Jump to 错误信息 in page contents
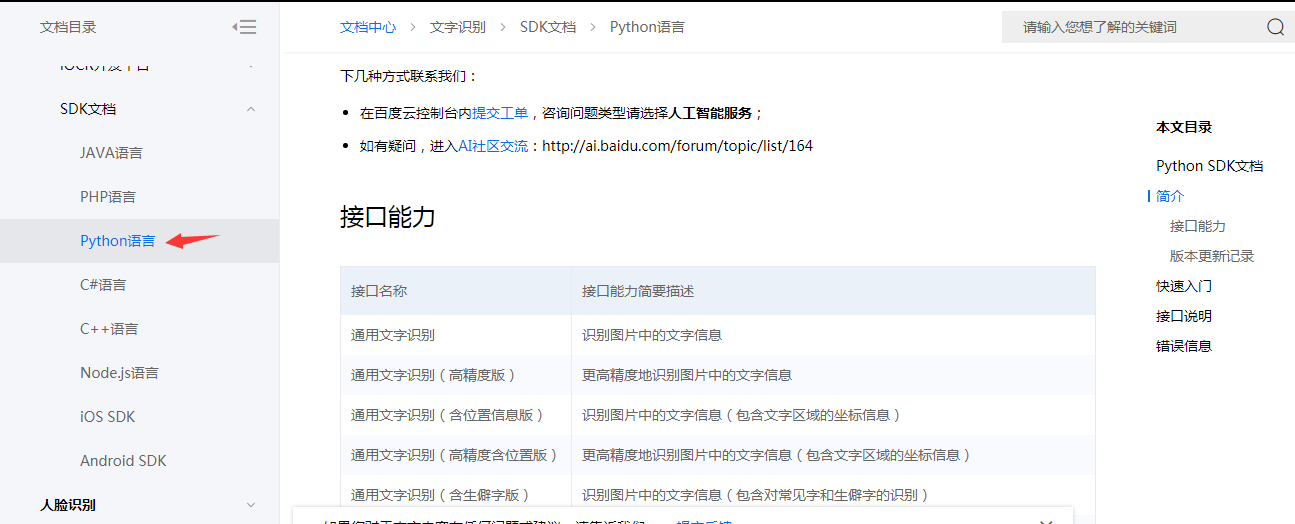This screenshot has width=1295, height=524. (1184, 346)
